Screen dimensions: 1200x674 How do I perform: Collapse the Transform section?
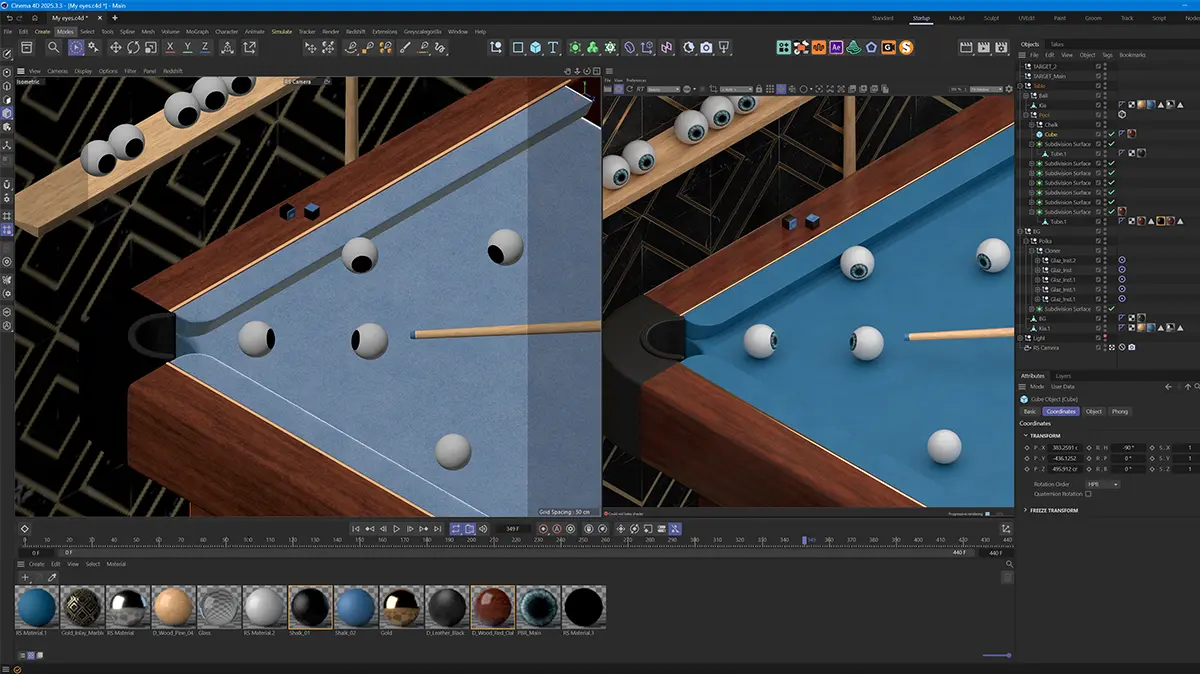(1025, 436)
